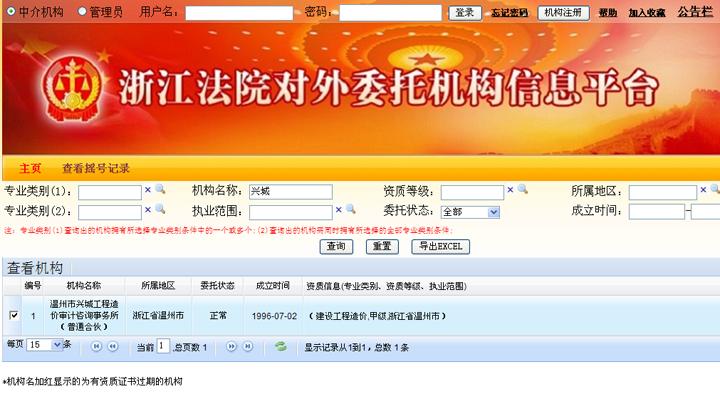Open 资质等级 search magnifier icon

[523, 189]
